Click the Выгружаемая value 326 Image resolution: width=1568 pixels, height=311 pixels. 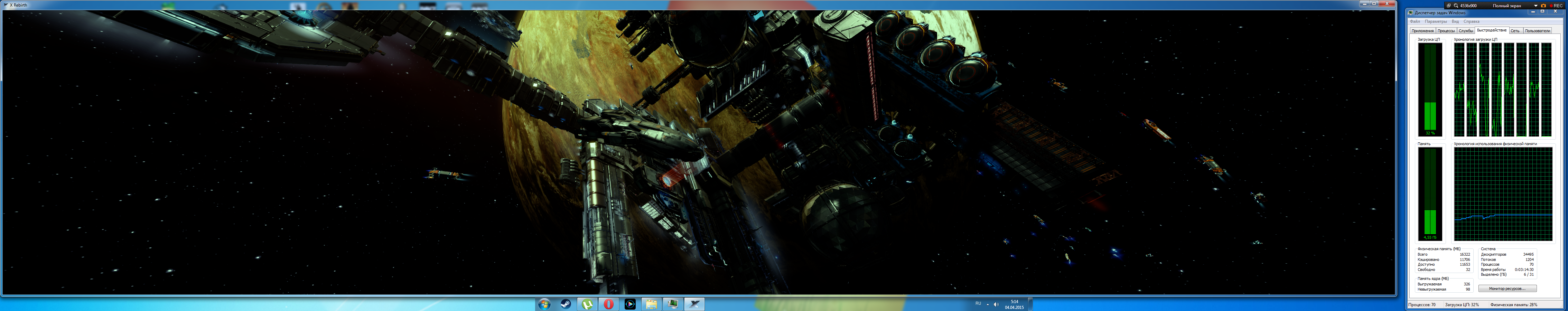(1466, 284)
